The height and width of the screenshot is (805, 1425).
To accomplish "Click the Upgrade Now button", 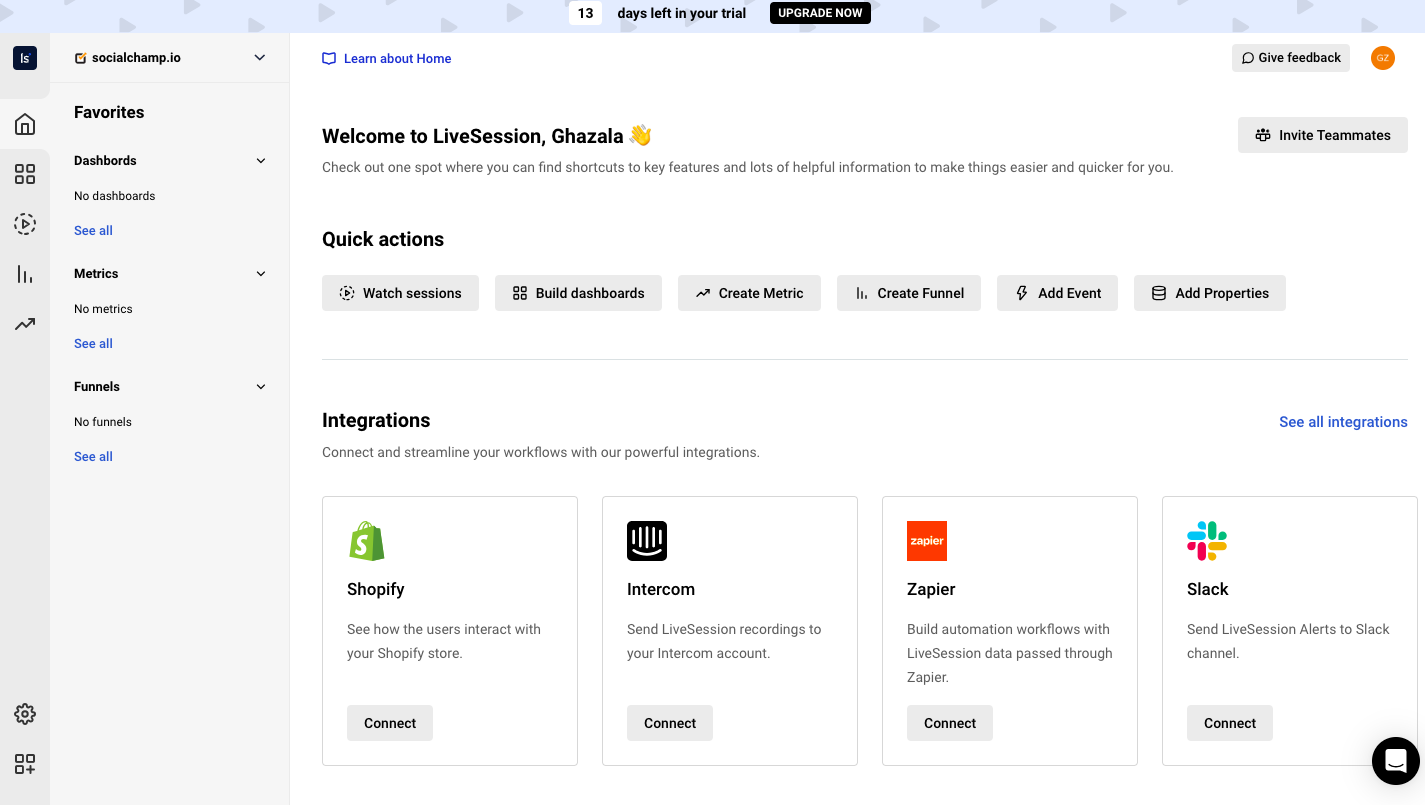I will point(820,13).
